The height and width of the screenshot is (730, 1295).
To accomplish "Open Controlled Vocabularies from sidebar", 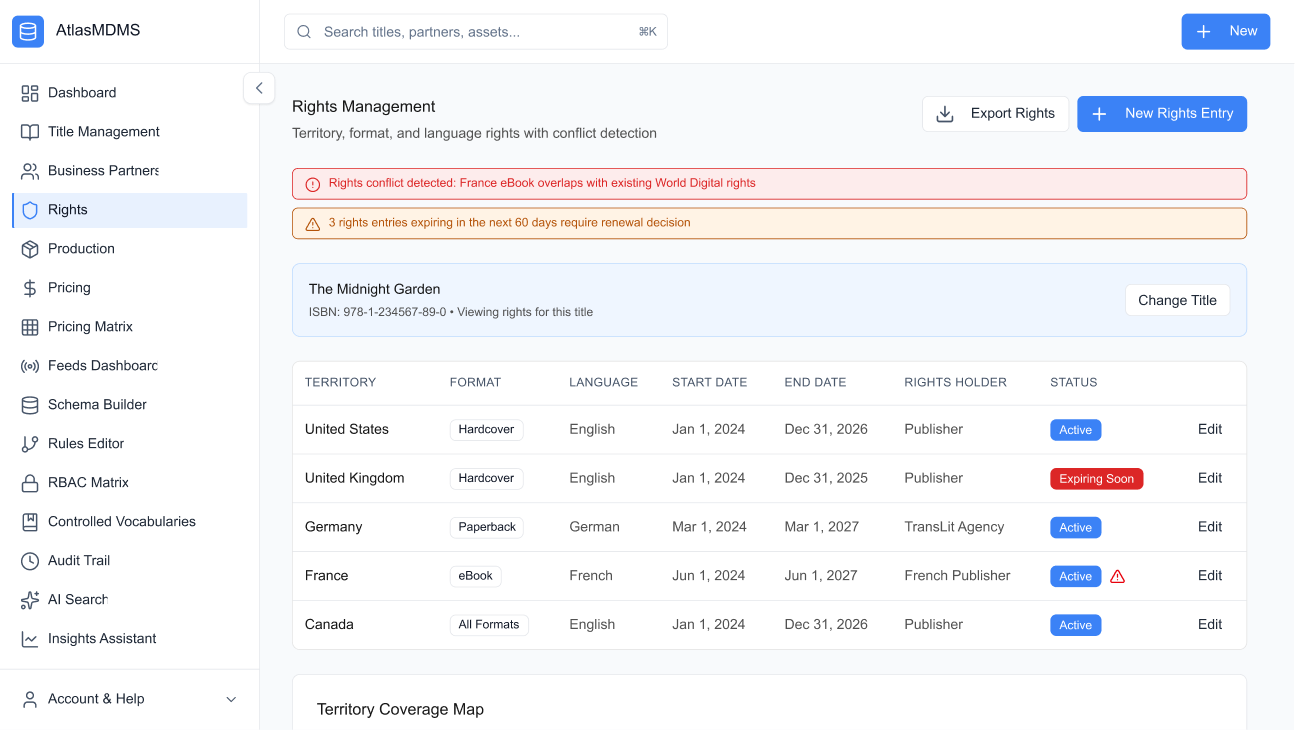I will (x=121, y=522).
